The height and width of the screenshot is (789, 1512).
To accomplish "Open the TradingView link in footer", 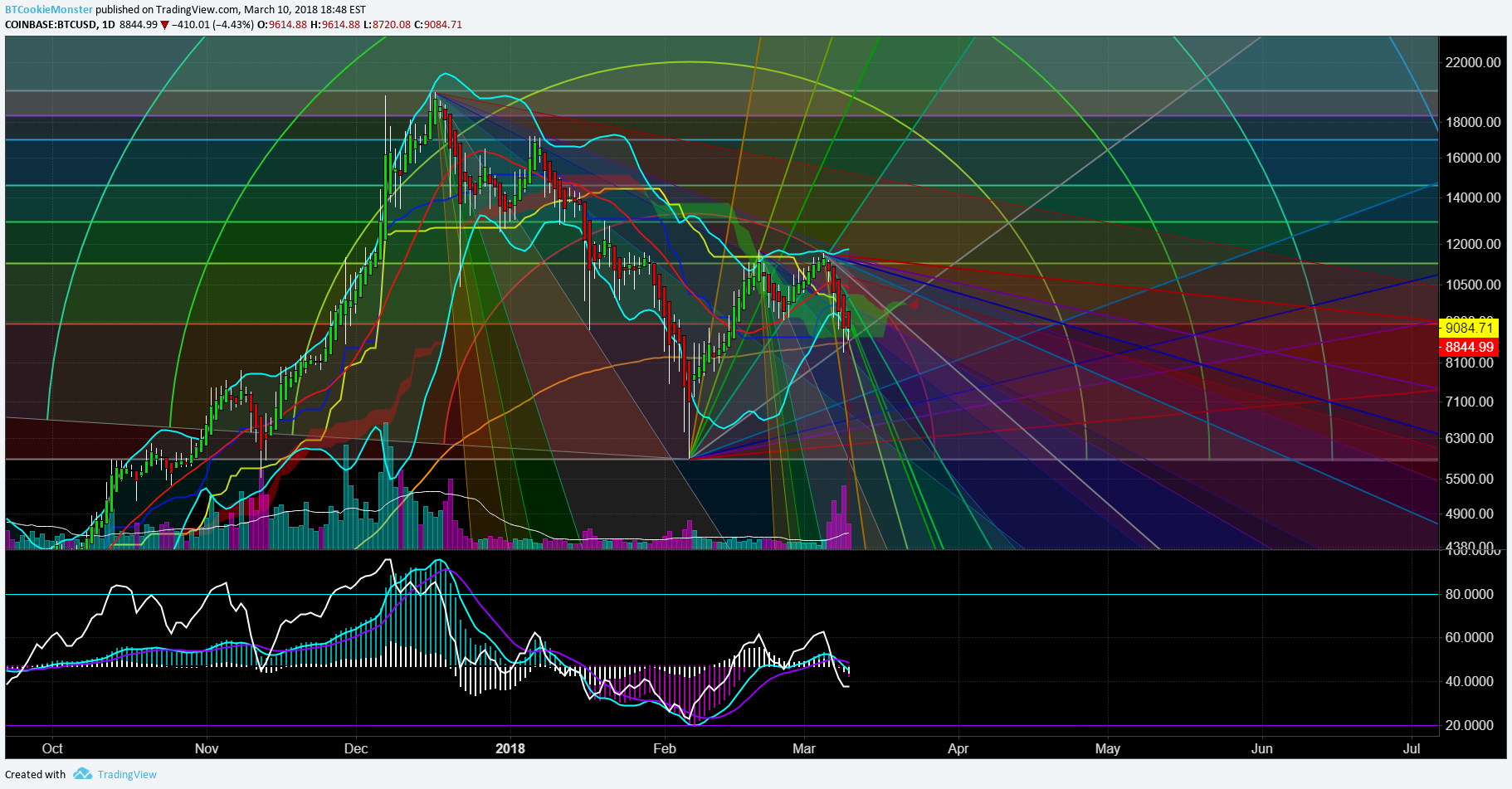I will pyautogui.click(x=127, y=774).
